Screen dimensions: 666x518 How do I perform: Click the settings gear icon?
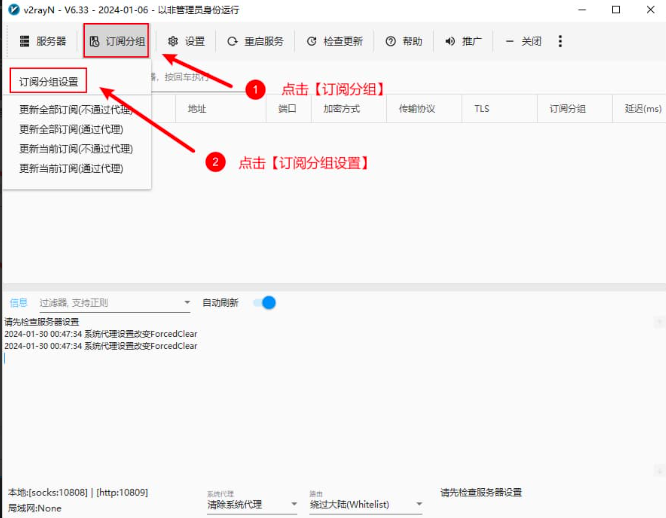pyautogui.click(x=172, y=41)
